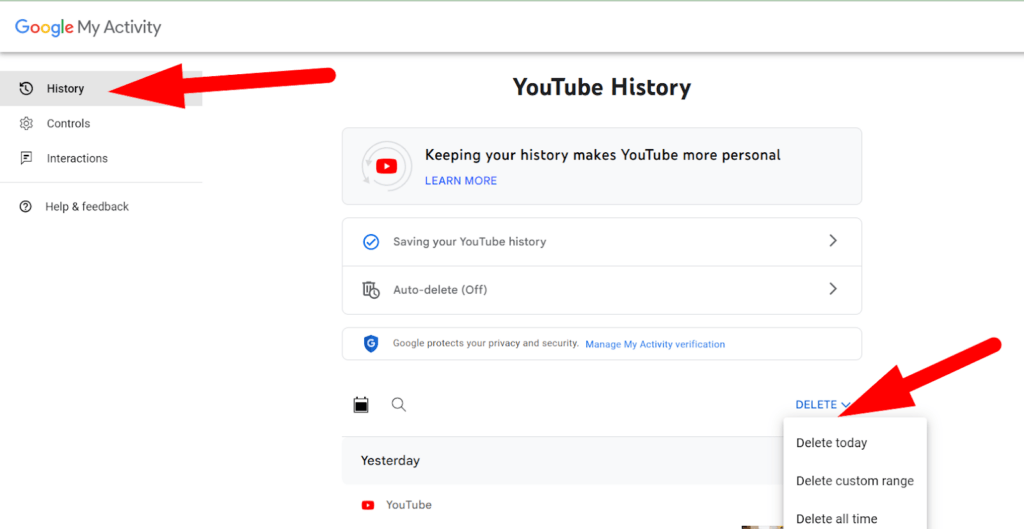Click 'Keeping your history makes YouTube more personal'
The height and width of the screenshot is (529, 1024).
[603, 155]
